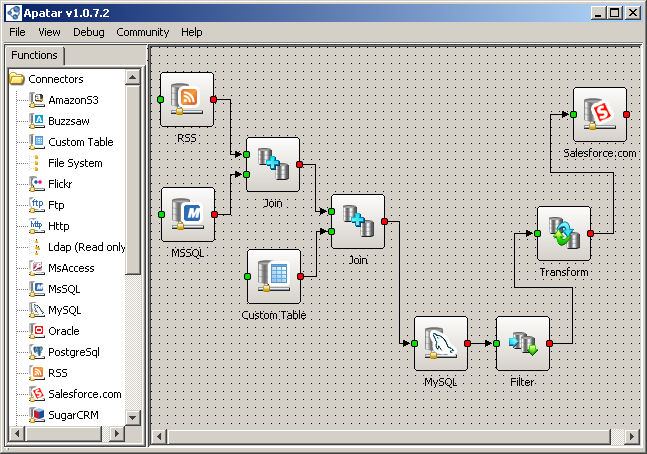Click the connectors panel scroll left arrow
The image size is (647, 454).
click(17, 434)
